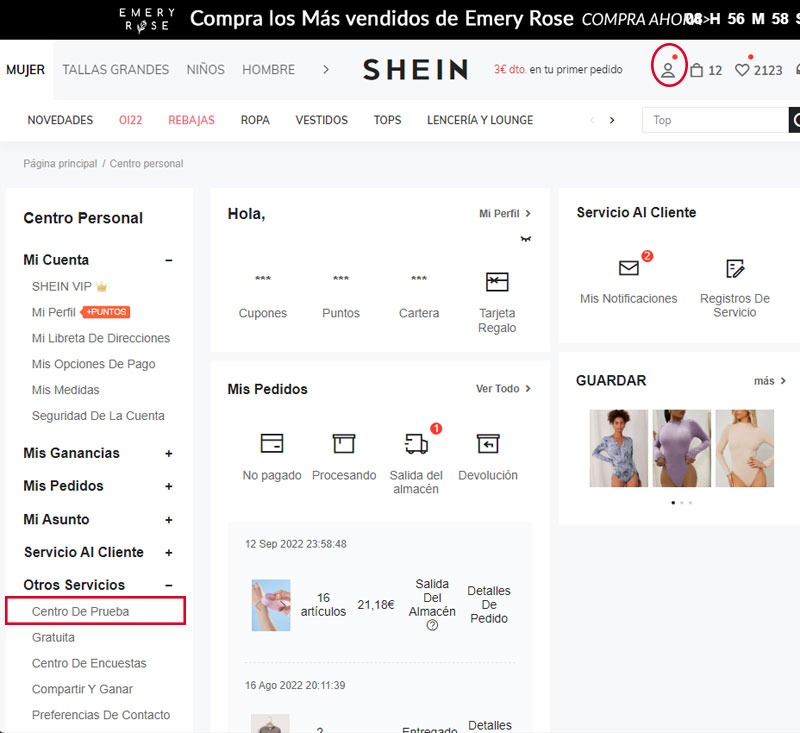Expand the Mis Pedidos sidebar section
This screenshot has width=800, height=733.
[x=169, y=487]
